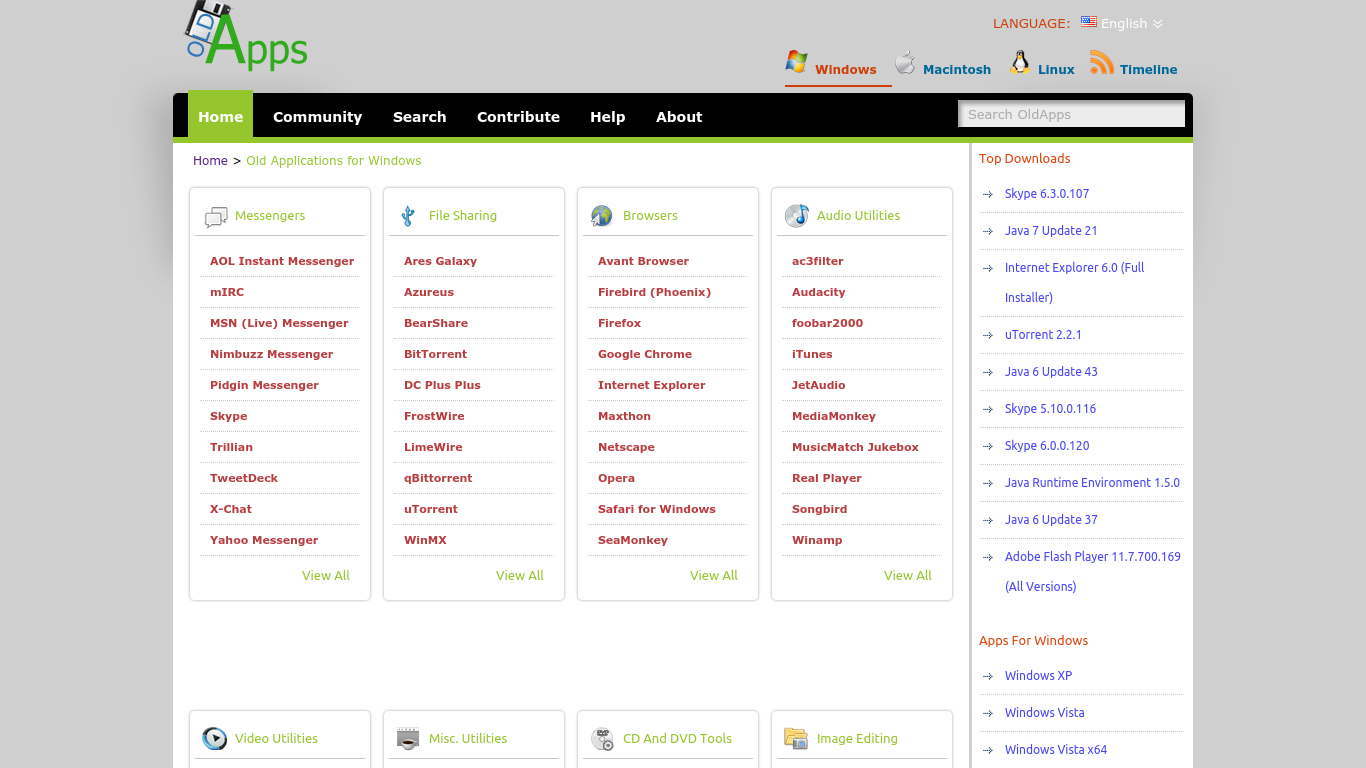
Task: Open Adobe Flash Player 11.7.700.169 link
Action: coord(1092,571)
